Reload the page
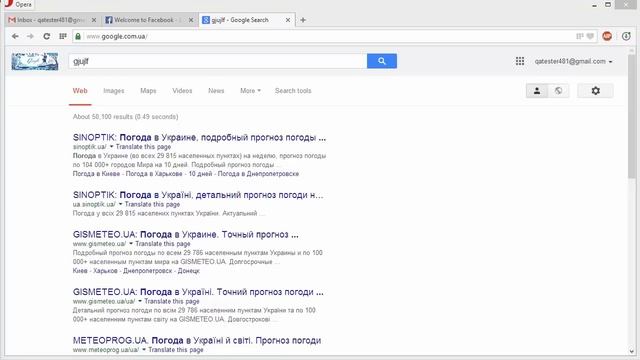640x360 pixels. click(x=47, y=36)
